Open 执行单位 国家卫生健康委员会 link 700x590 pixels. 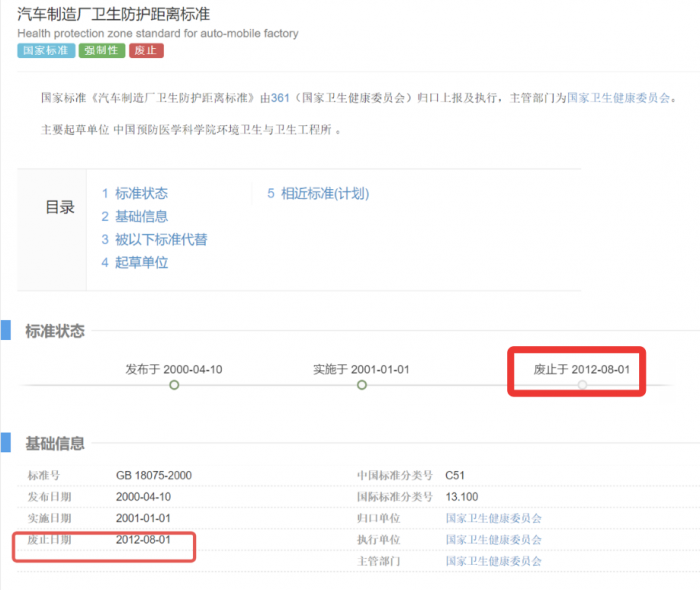(x=493, y=540)
